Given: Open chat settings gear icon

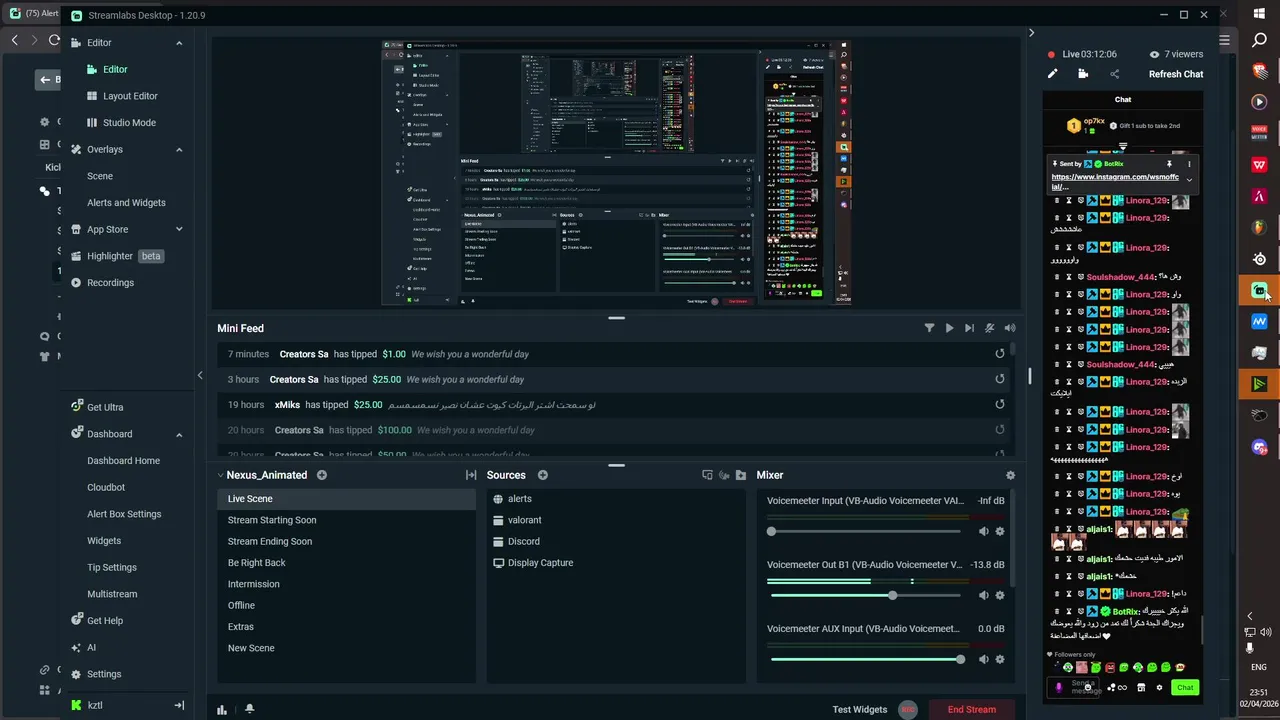Looking at the screenshot, I should [x=1159, y=687].
